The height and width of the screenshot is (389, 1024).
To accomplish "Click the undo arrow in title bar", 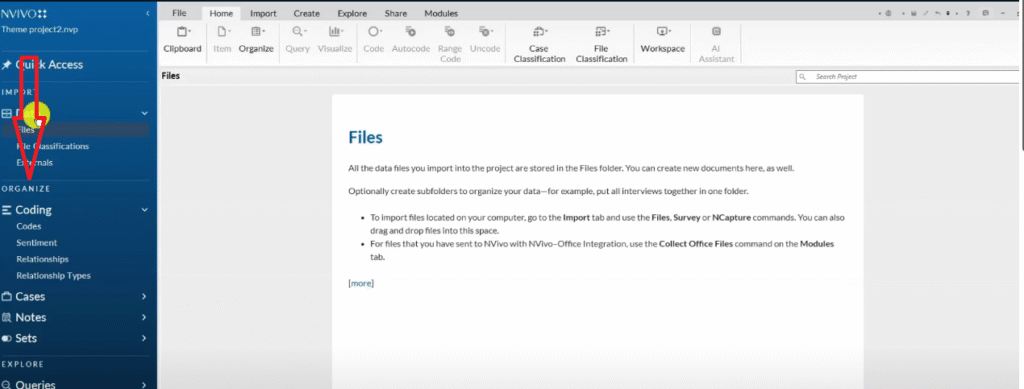I will pyautogui.click(x=938, y=13).
